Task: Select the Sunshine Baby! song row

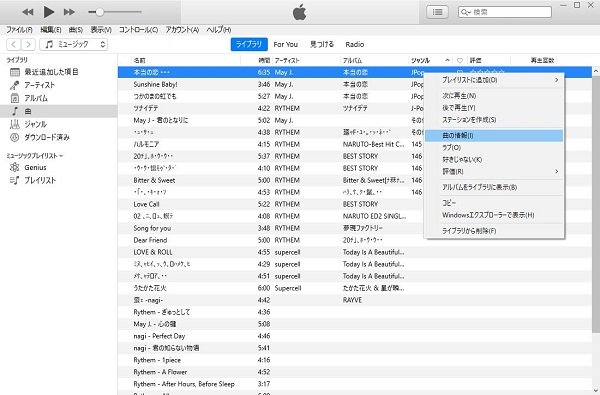Action: pyautogui.click(x=355, y=84)
